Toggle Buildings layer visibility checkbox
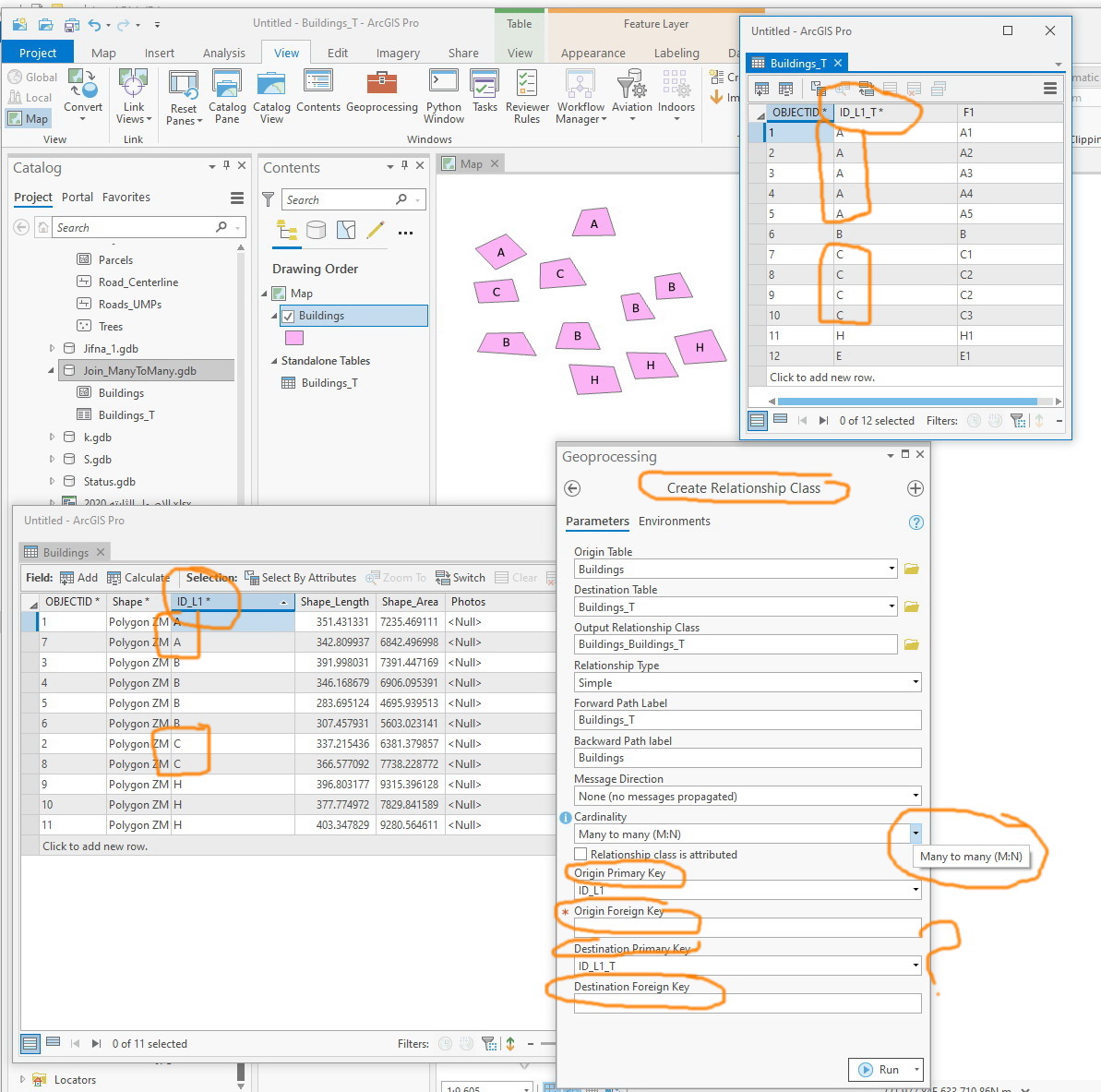This screenshot has height=1092, width=1101. click(x=288, y=316)
